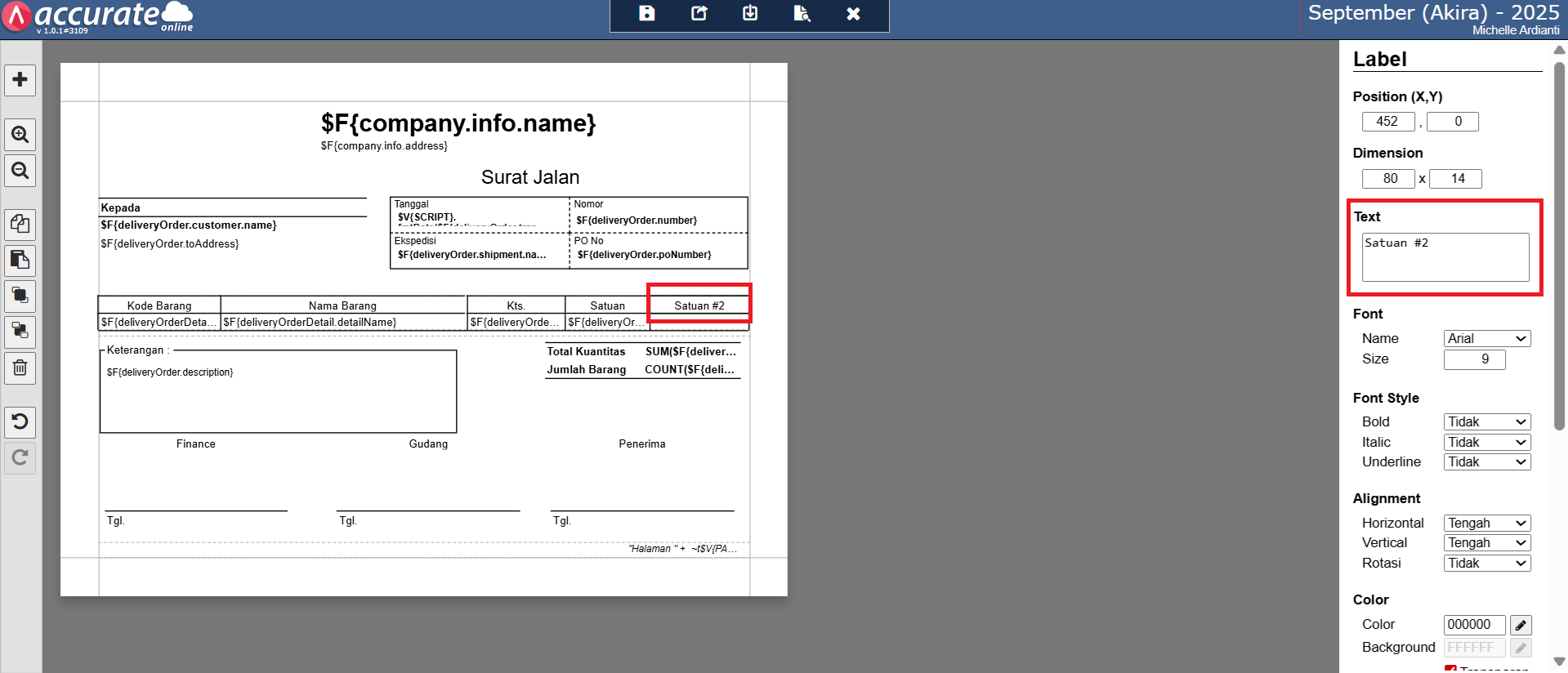
Task: Click the paste element icon
Action: tap(20, 261)
